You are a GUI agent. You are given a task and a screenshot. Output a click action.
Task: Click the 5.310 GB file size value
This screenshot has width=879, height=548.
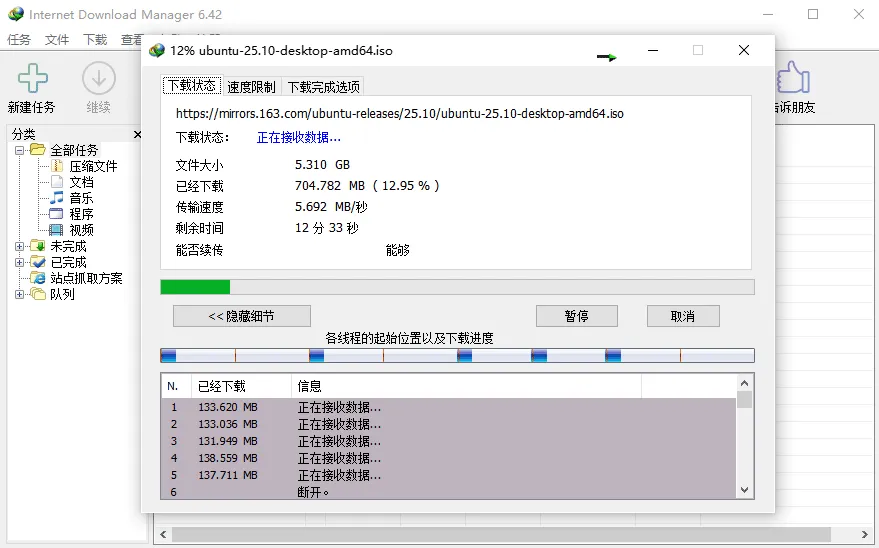point(322,165)
